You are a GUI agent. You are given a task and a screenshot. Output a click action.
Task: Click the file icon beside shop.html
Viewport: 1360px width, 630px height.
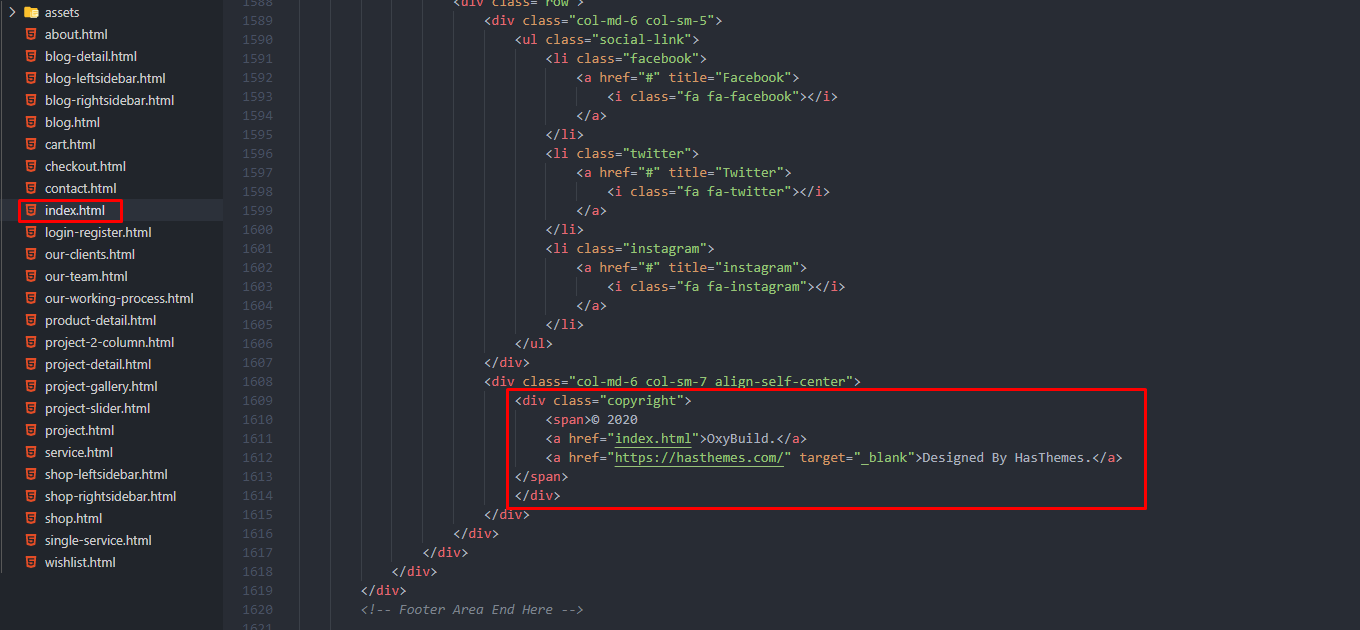[x=31, y=518]
